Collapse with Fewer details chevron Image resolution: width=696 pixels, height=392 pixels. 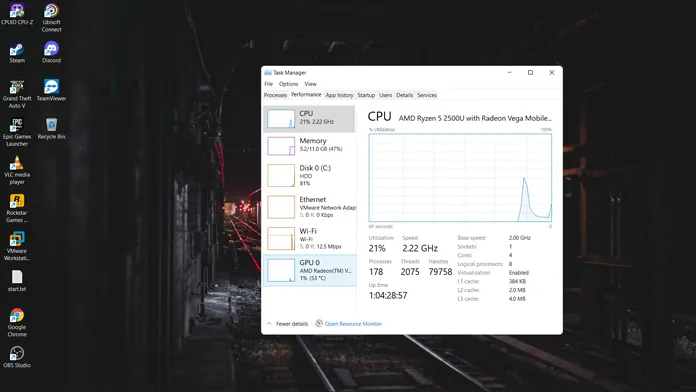coord(269,324)
